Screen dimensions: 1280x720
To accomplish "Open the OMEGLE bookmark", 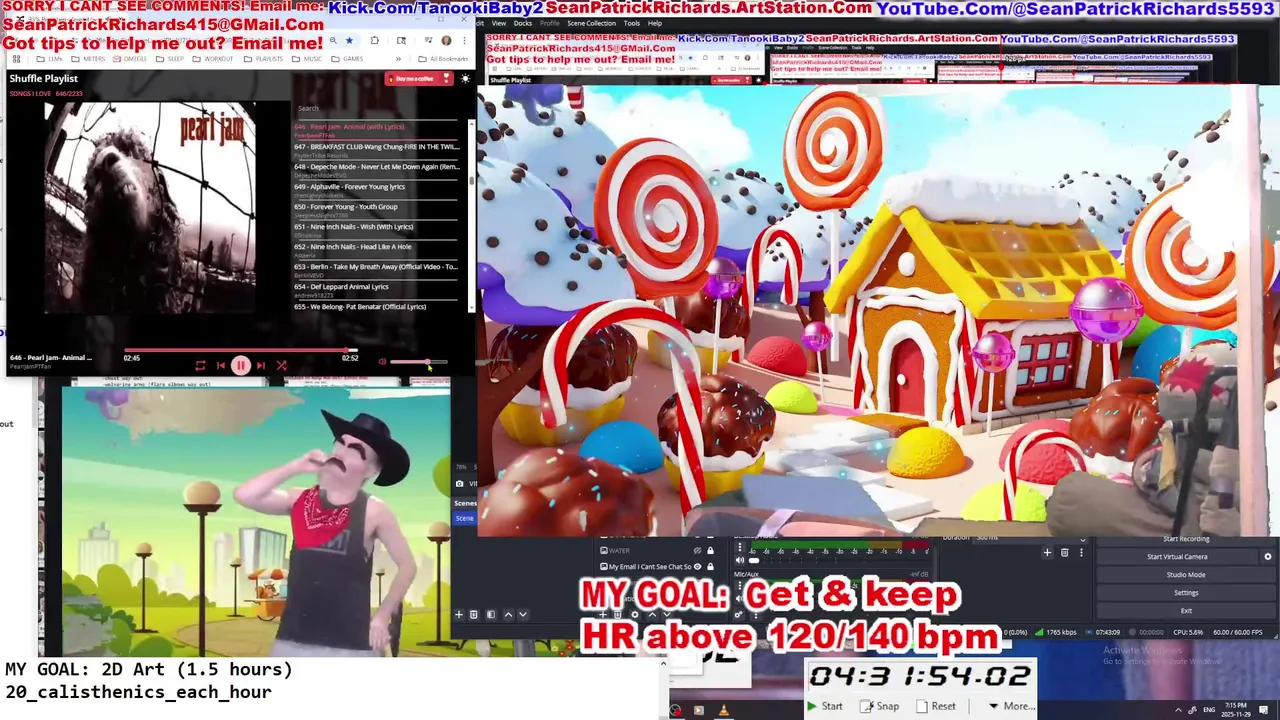I will pyautogui.click(x=130, y=59).
